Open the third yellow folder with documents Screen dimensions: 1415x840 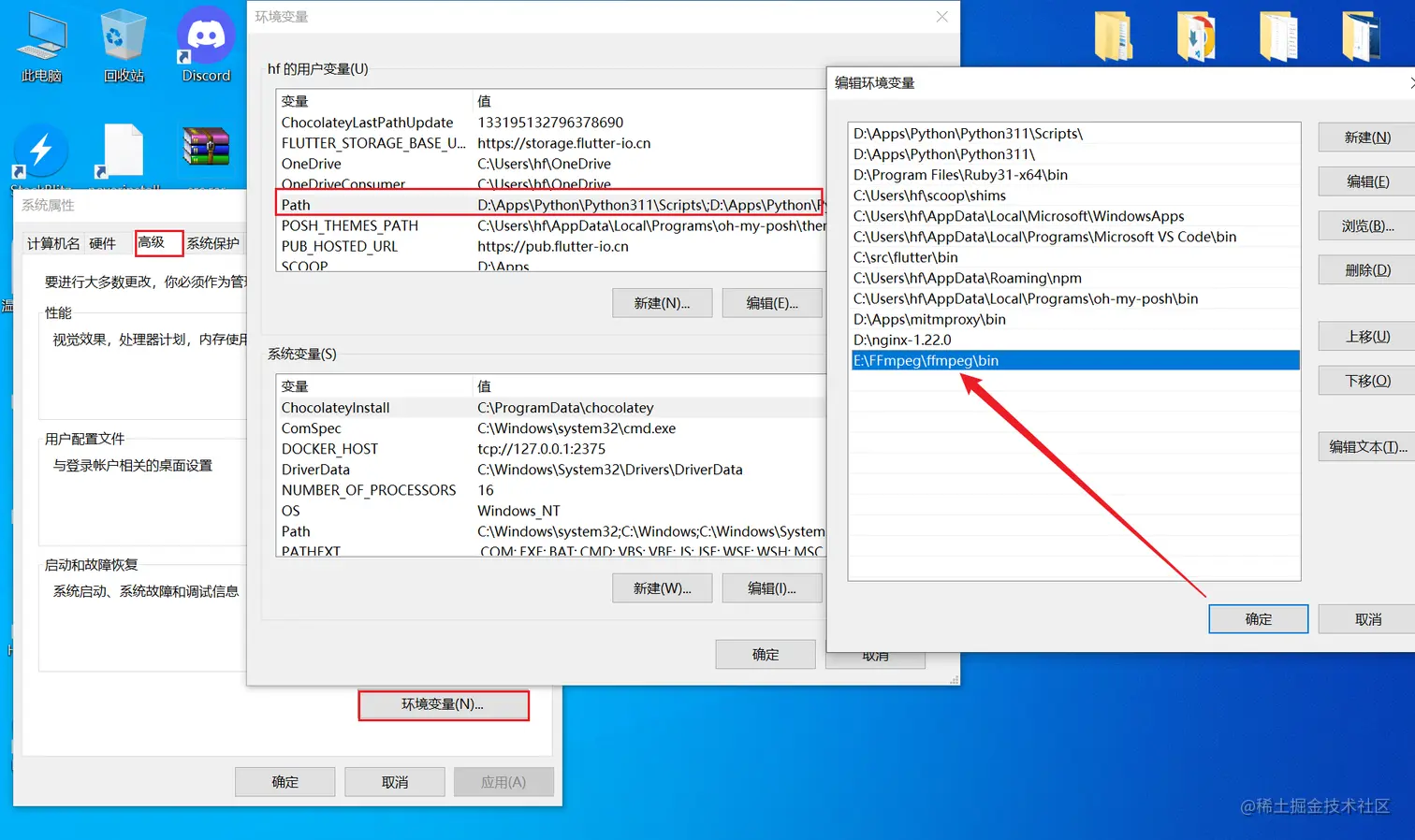pyautogui.click(x=1278, y=36)
